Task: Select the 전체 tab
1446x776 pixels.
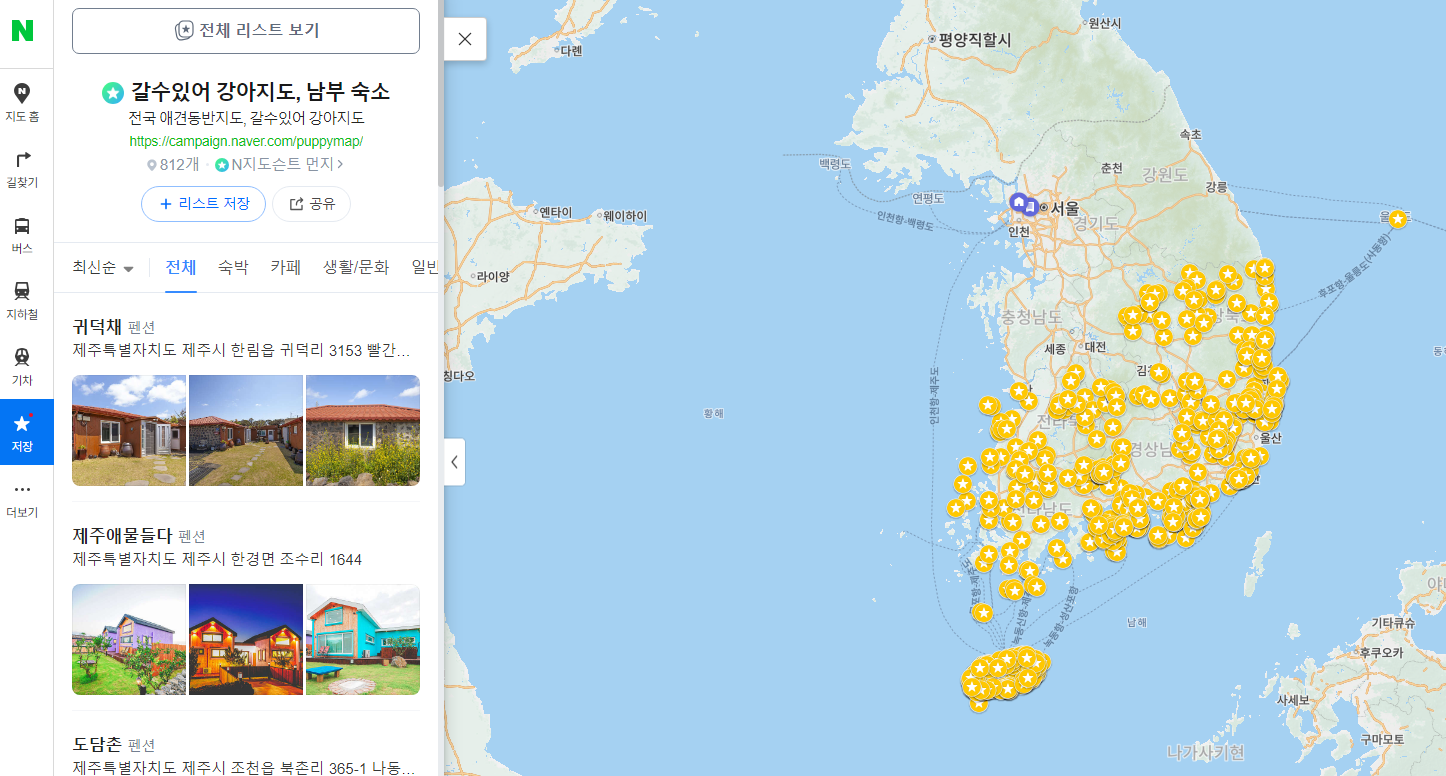Action: 181,267
